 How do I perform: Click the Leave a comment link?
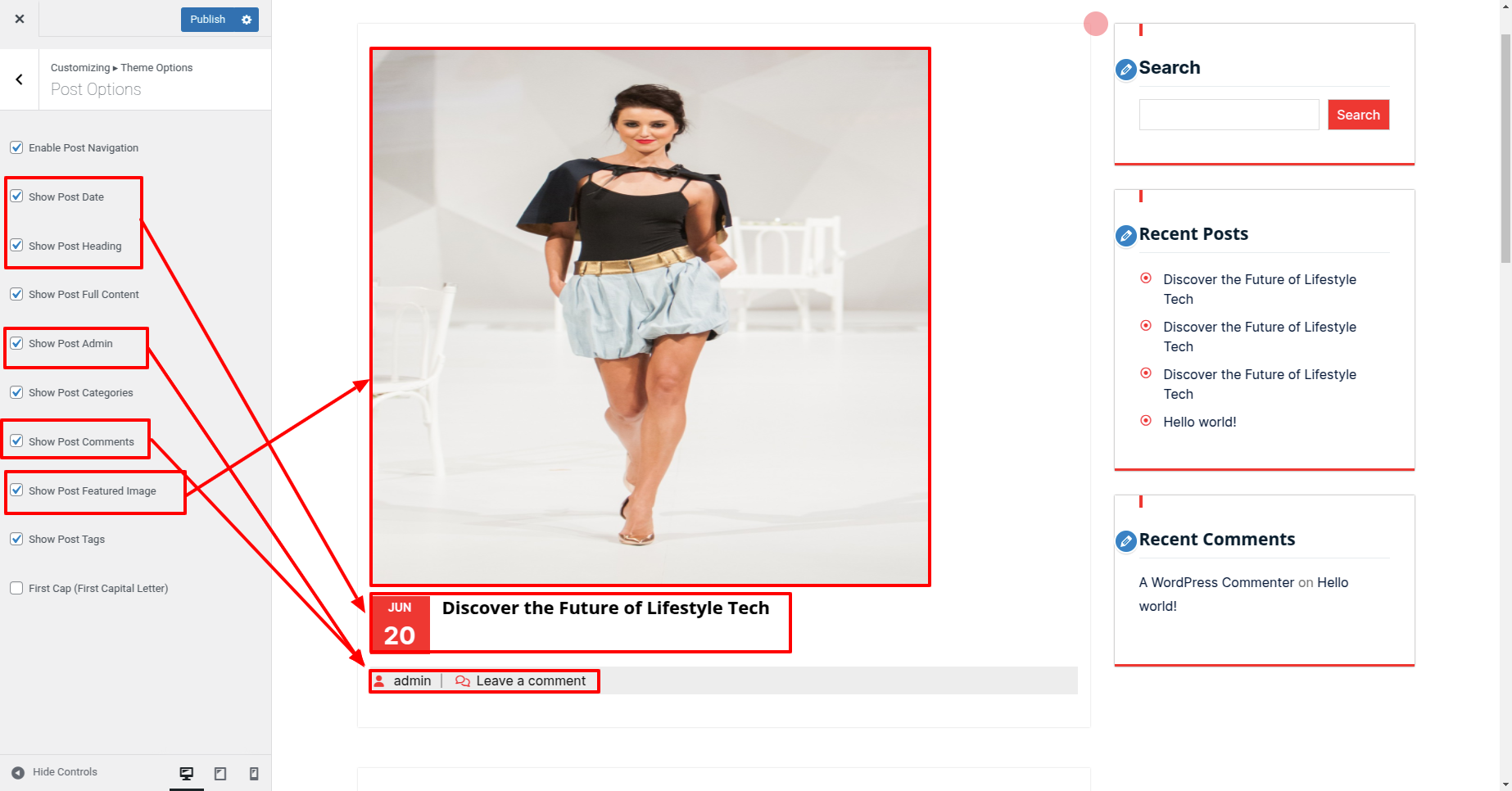pyautogui.click(x=531, y=681)
